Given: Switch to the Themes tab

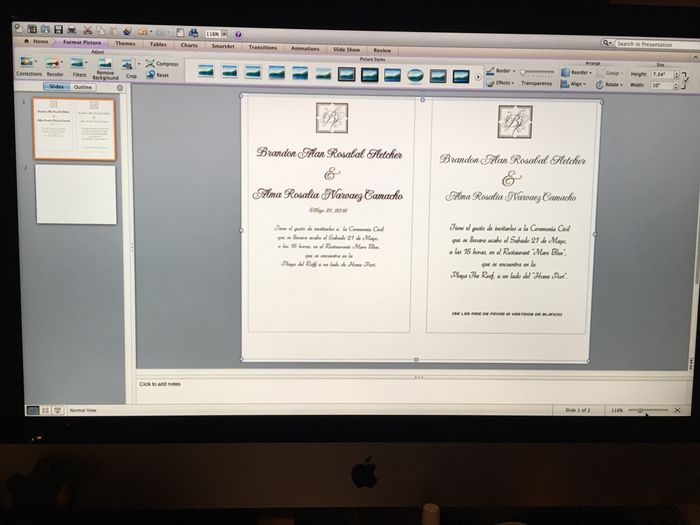Looking at the screenshot, I should click(x=125, y=43).
